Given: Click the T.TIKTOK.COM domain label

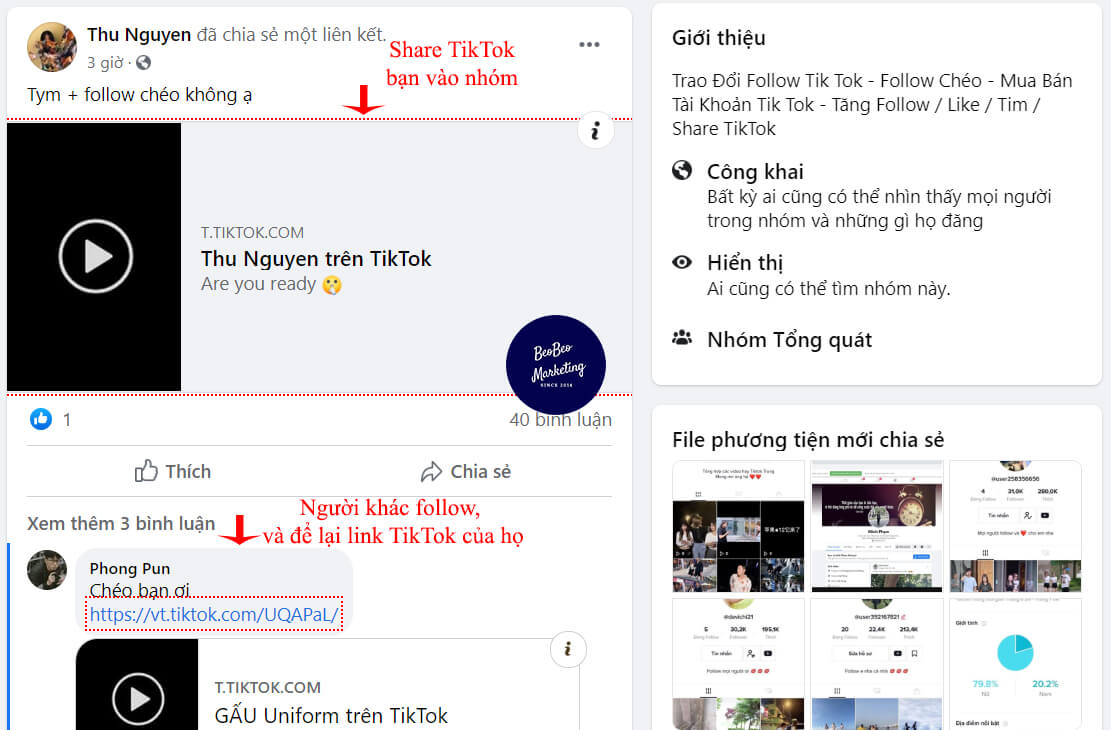Looking at the screenshot, I should (x=253, y=231).
